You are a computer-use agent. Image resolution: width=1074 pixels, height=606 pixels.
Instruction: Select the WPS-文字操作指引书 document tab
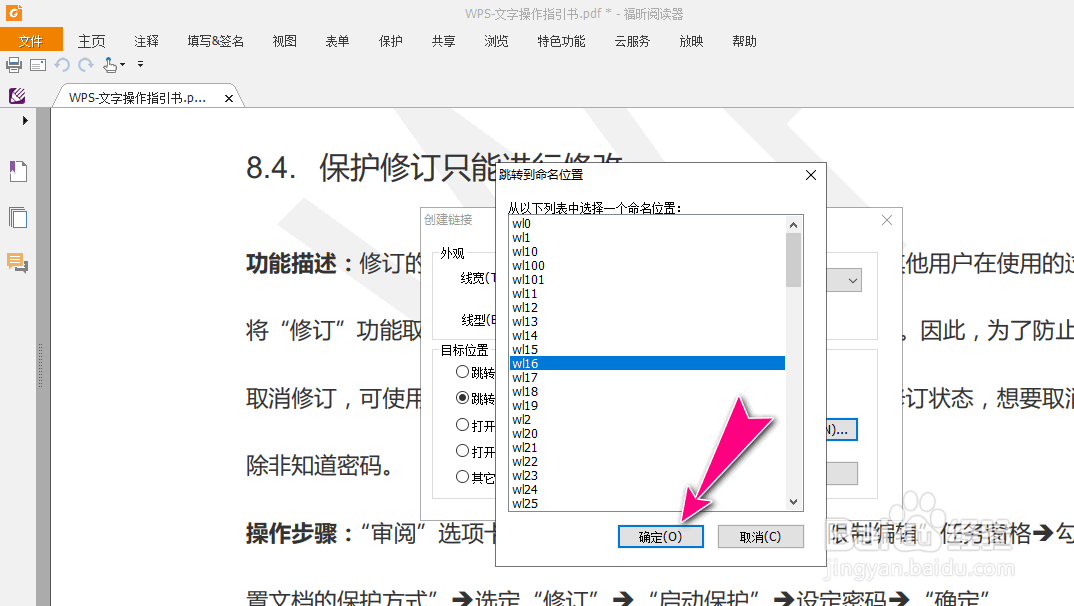tap(137, 98)
